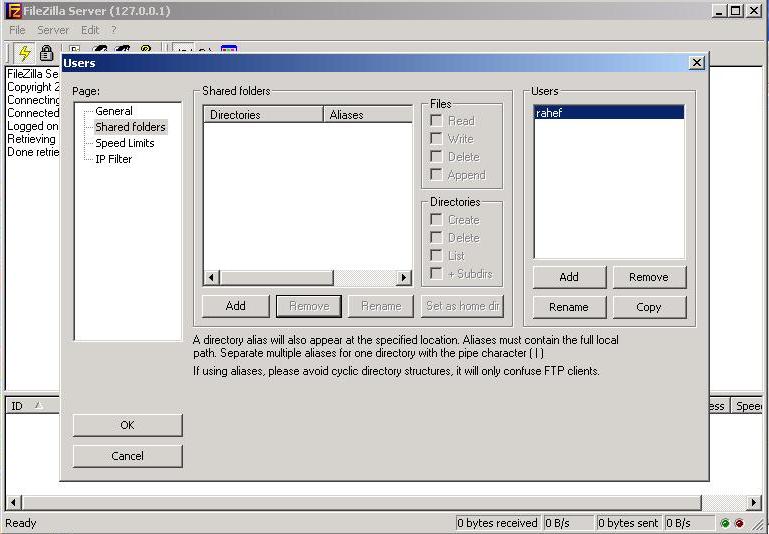
Task: Close the Users dialog with its X
Action: coord(696,63)
